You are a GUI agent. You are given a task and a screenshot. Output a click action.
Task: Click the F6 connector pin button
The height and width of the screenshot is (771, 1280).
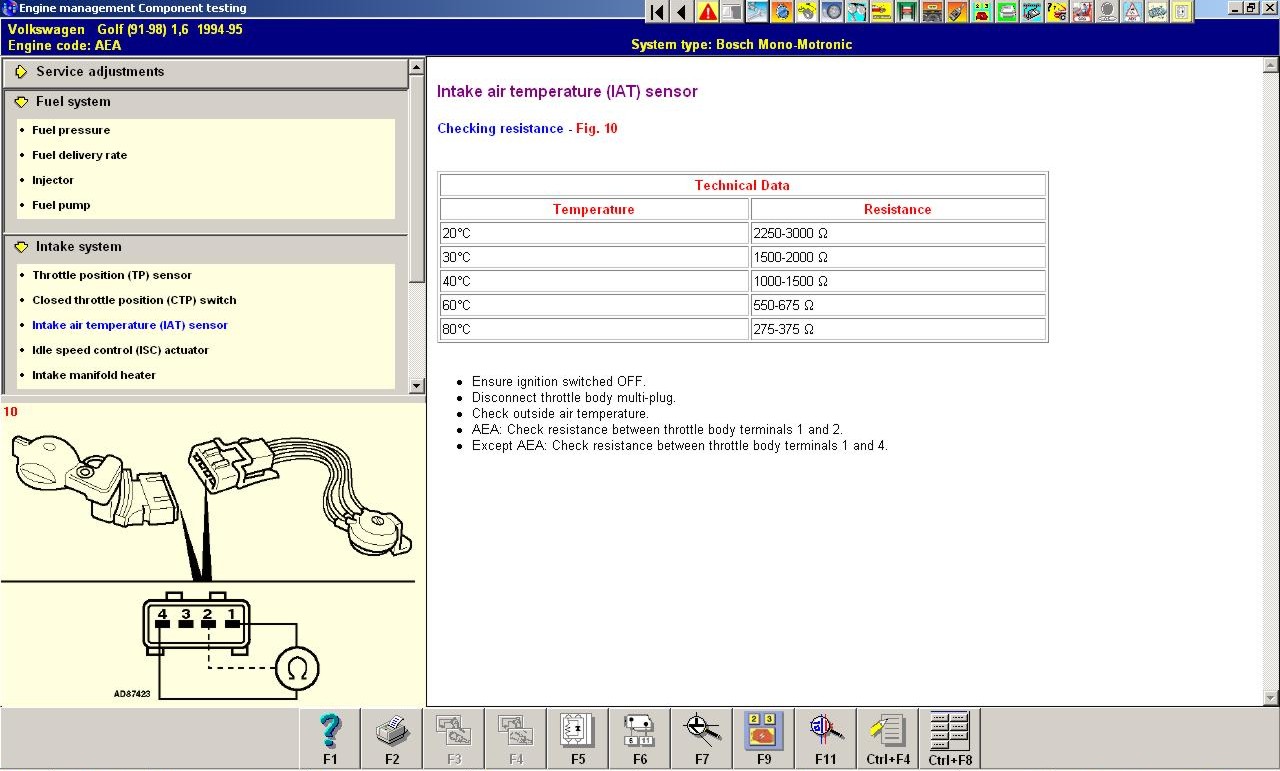click(x=640, y=738)
